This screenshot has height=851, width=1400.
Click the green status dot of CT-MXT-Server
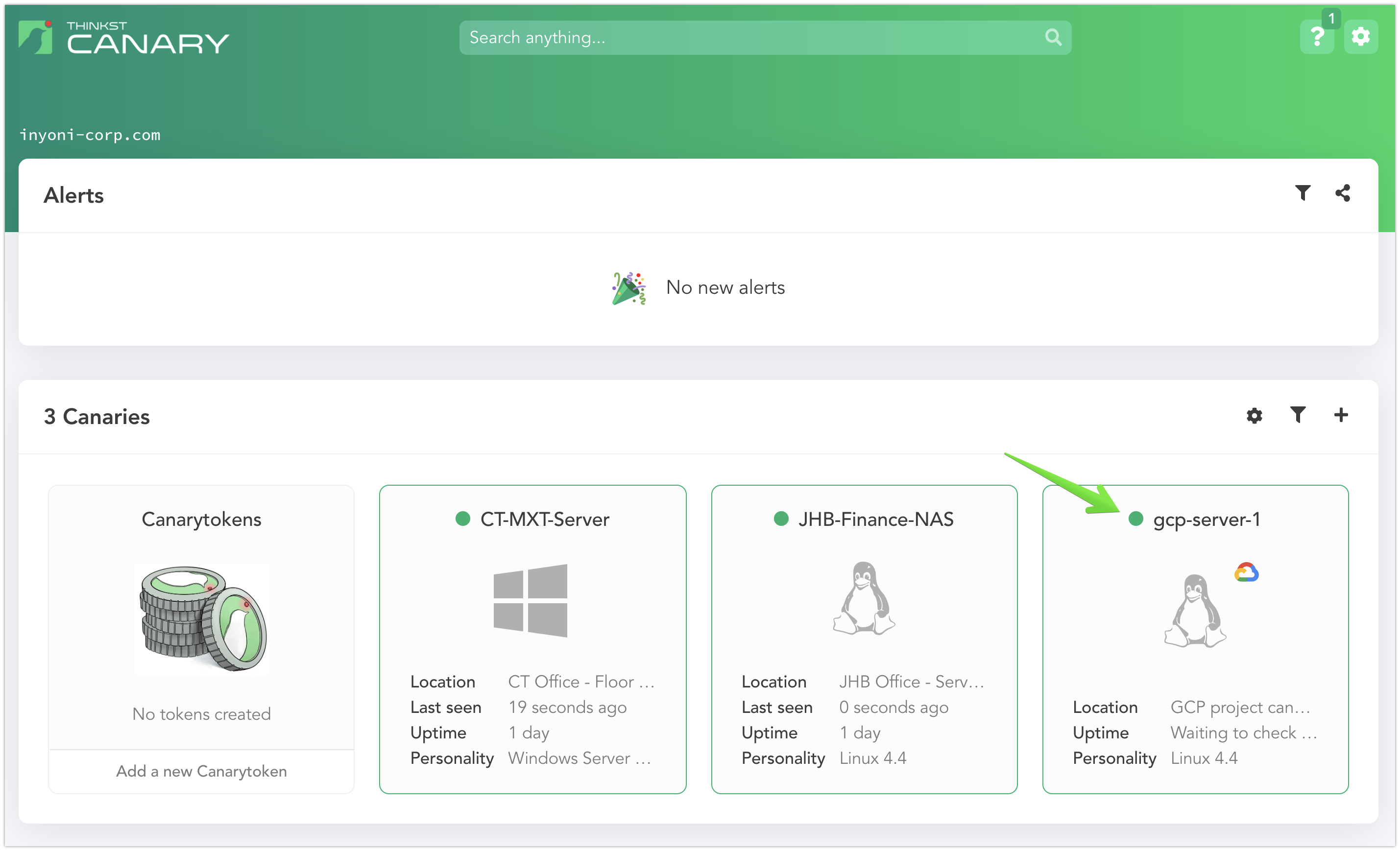[x=462, y=519]
